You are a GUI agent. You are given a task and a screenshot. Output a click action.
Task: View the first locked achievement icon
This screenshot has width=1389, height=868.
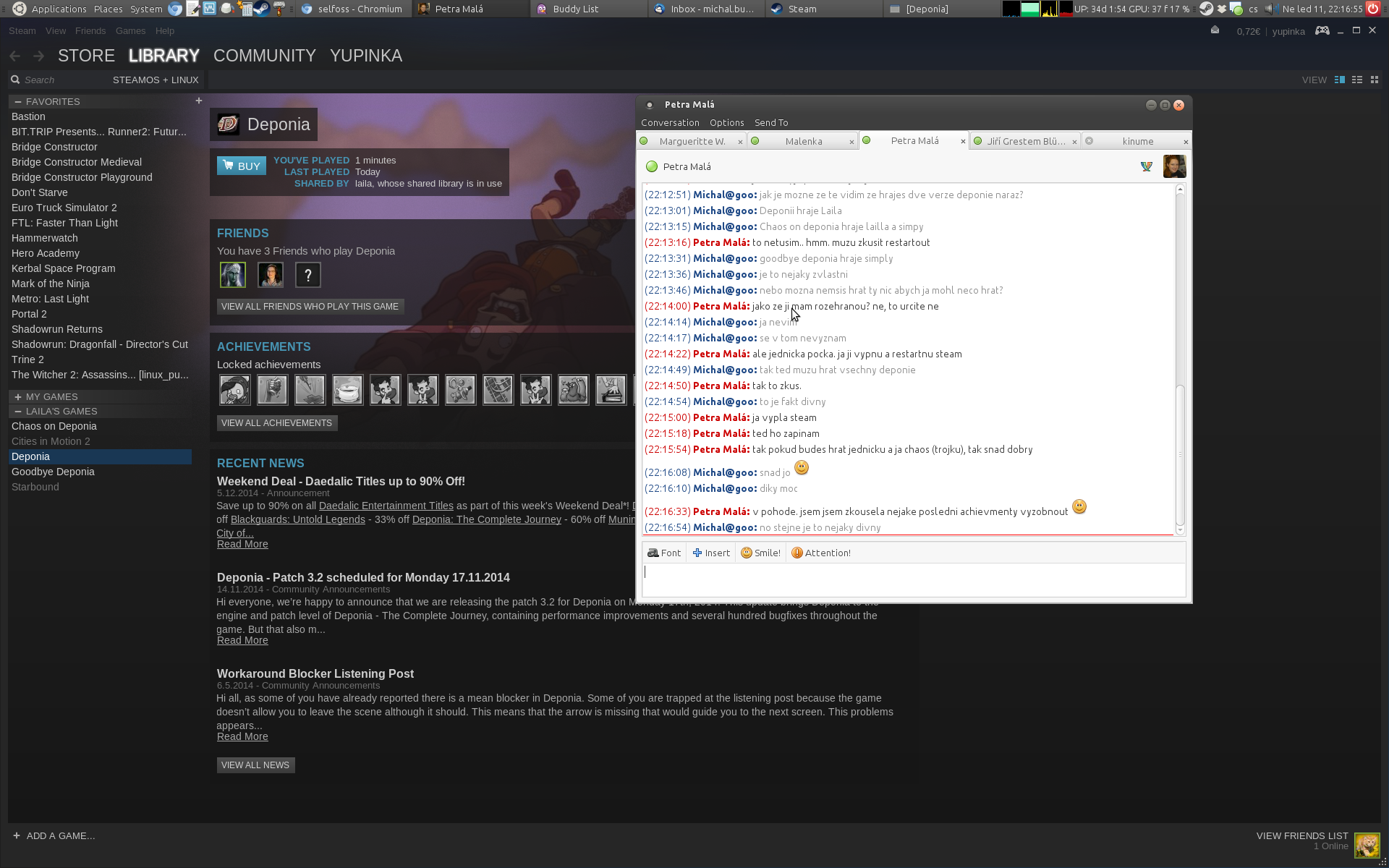point(235,390)
